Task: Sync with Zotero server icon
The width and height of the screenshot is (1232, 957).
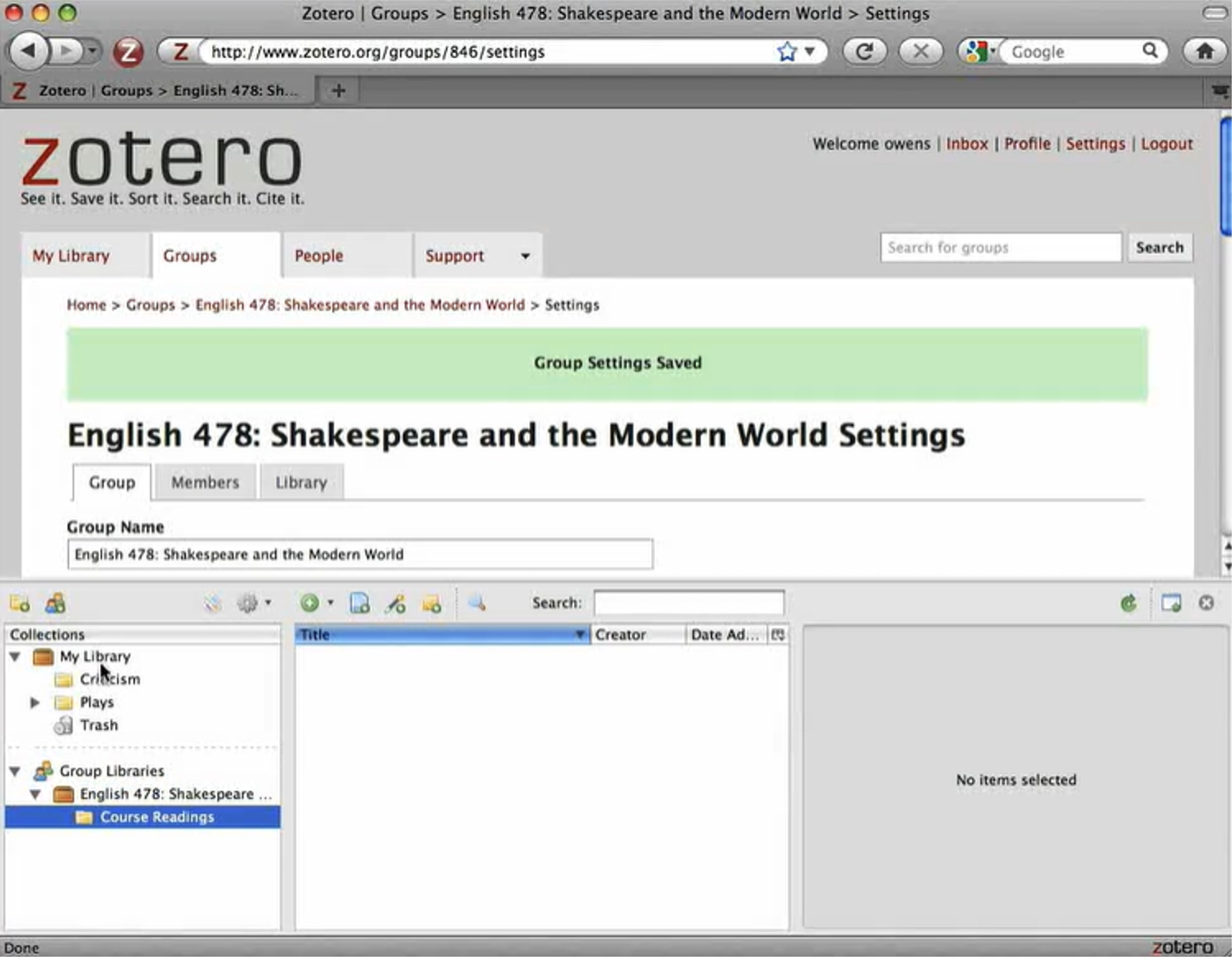Action: pos(1128,604)
